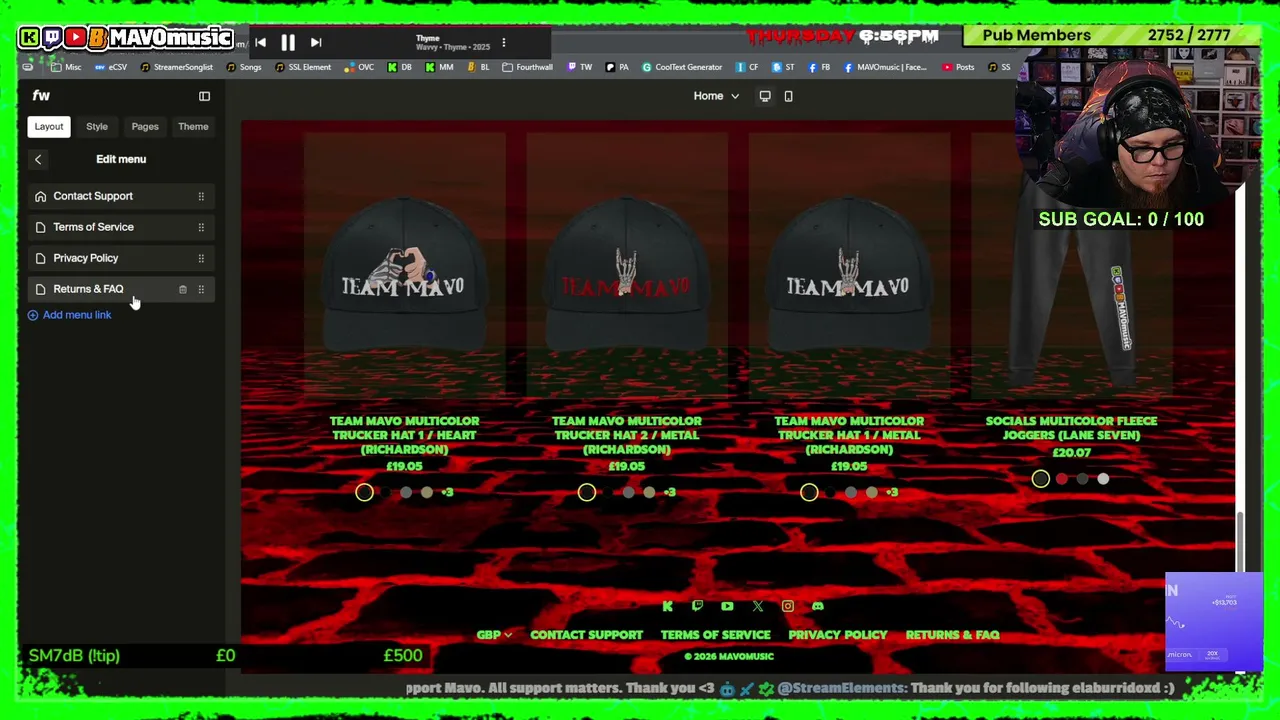The height and width of the screenshot is (720, 1280).
Task: Open the eCSV bookmark
Action: [x=111, y=67]
